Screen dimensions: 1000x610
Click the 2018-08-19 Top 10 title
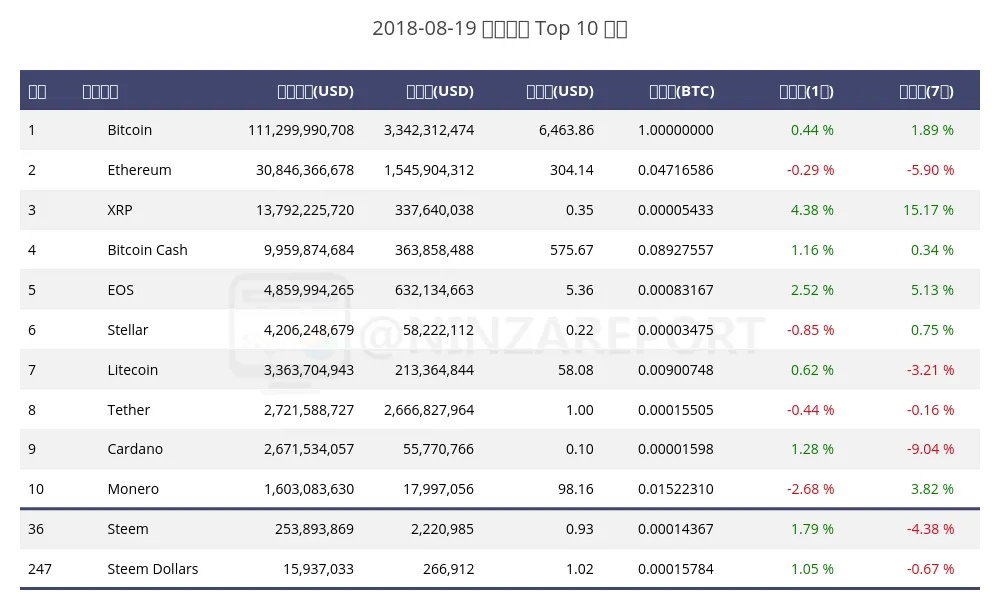coord(500,29)
